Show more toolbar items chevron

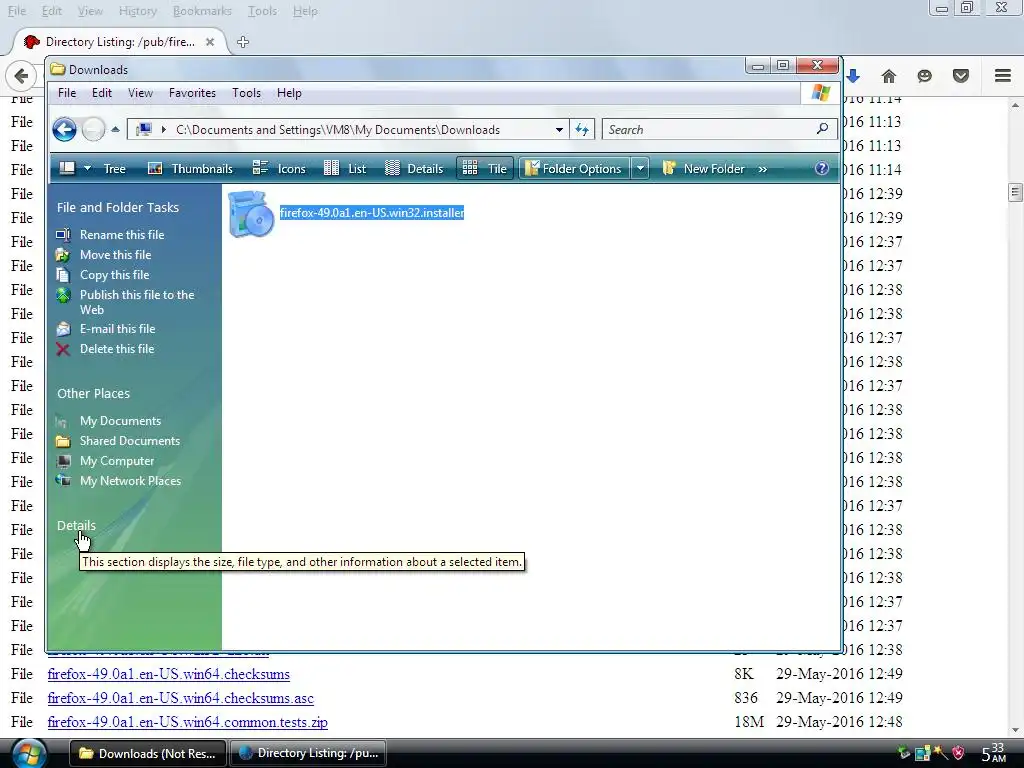(x=762, y=169)
